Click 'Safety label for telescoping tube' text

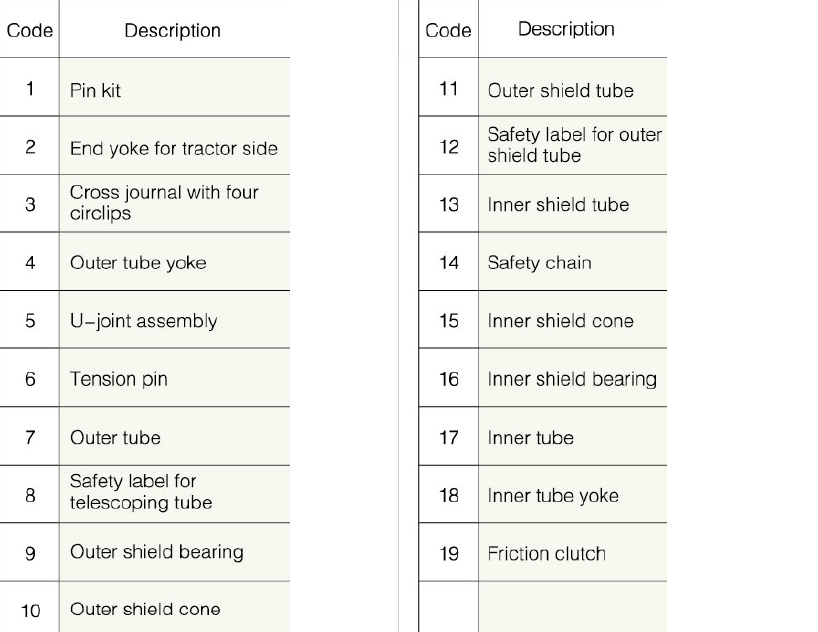click(x=141, y=492)
